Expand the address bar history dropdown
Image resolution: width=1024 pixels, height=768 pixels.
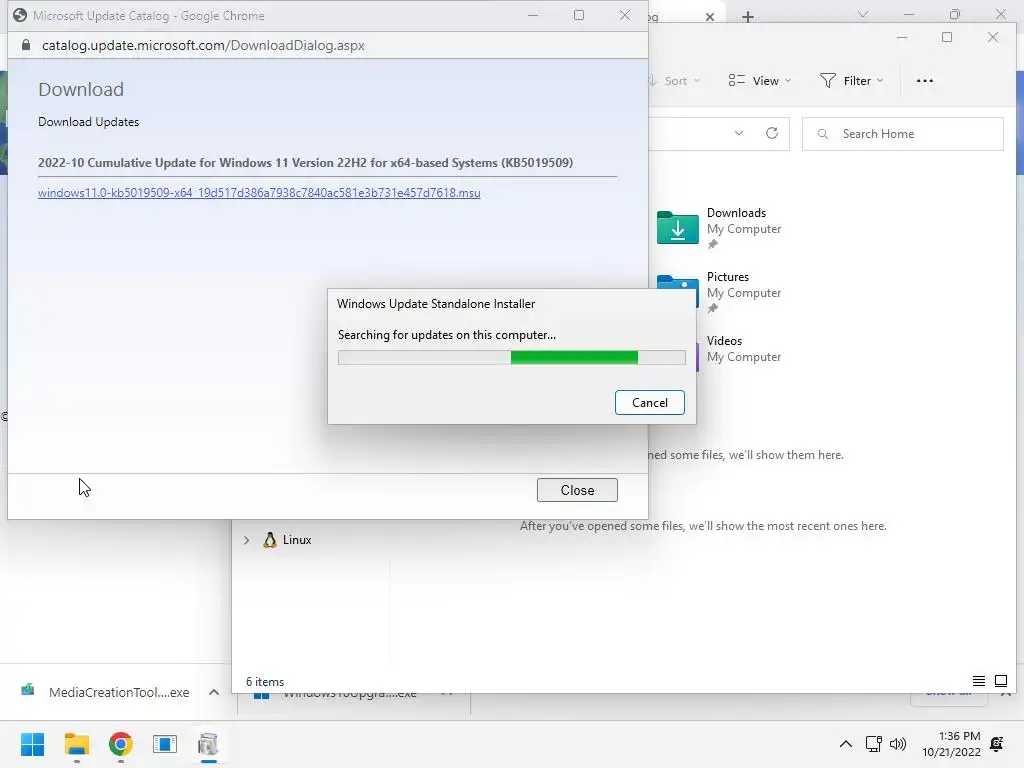(x=739, y=133)
